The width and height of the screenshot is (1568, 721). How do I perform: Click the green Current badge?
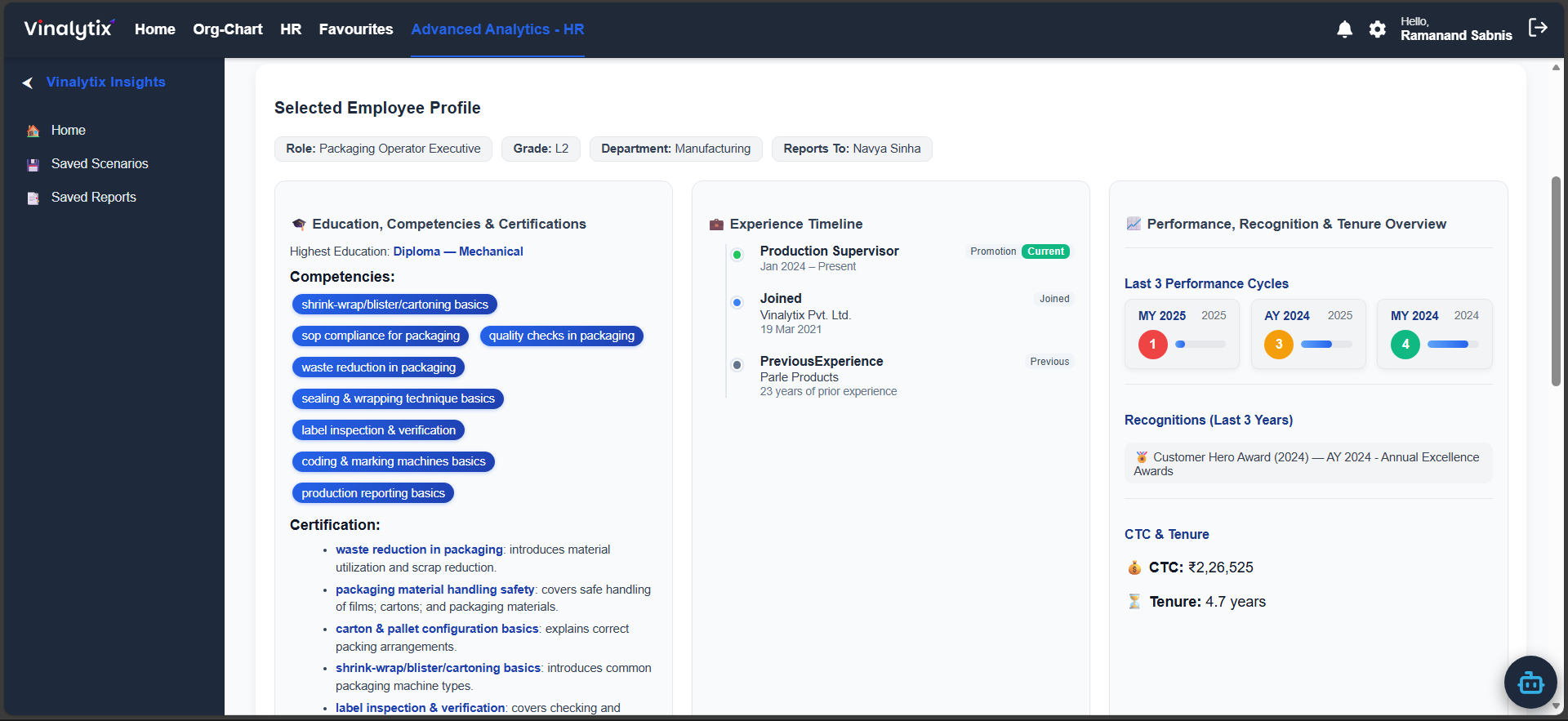click(1045, 251)
